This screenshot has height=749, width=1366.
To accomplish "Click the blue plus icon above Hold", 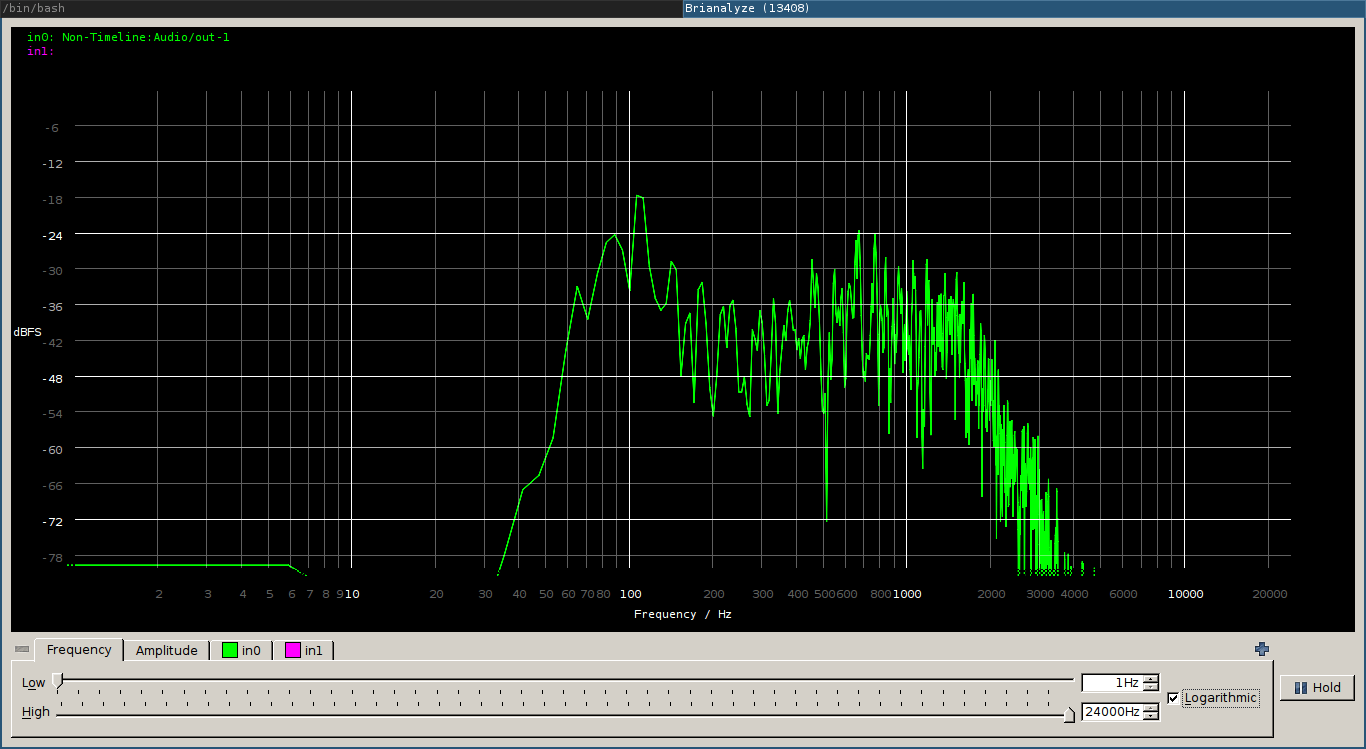I will point(1262,649).
